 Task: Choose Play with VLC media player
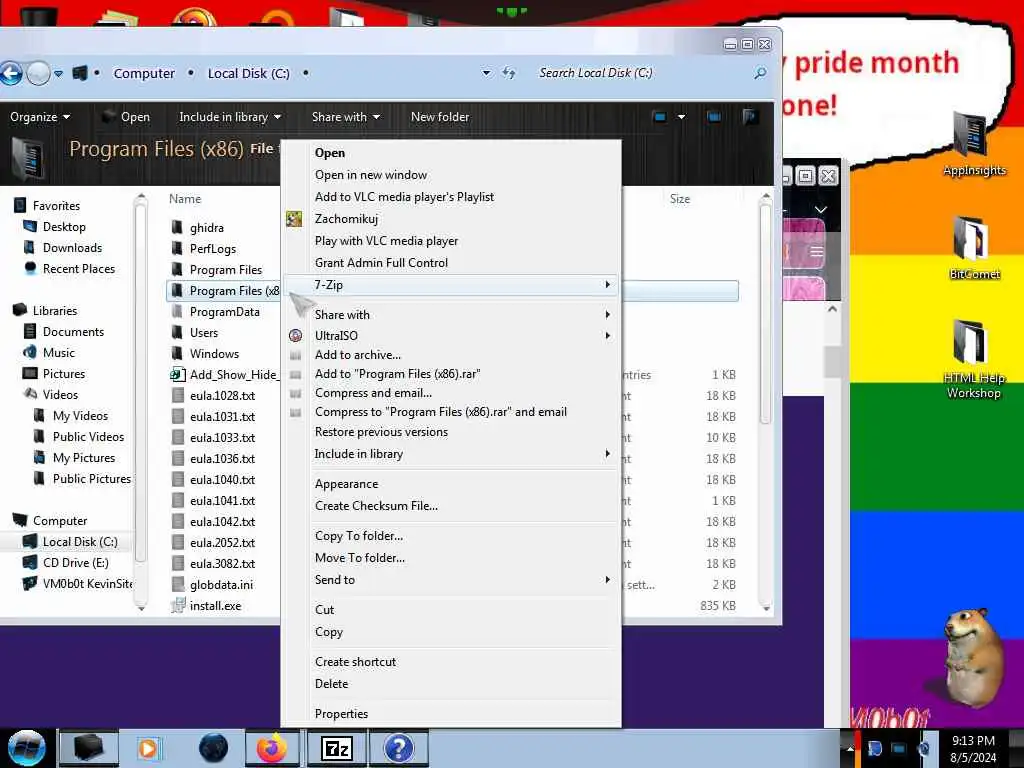pyautogui.click(x=386, y=241)
